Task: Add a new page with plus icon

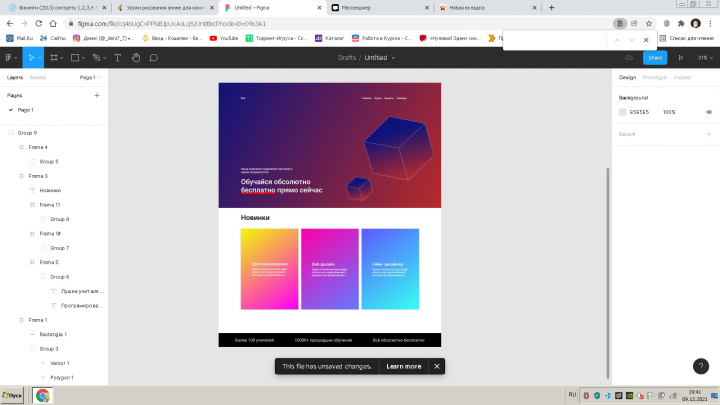Action: tap(97, 96)
